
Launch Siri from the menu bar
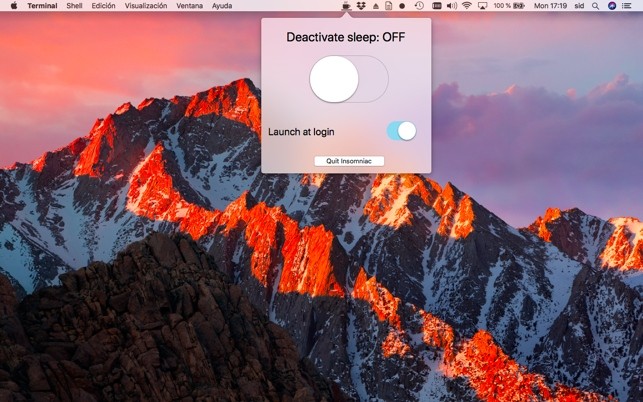612,6
